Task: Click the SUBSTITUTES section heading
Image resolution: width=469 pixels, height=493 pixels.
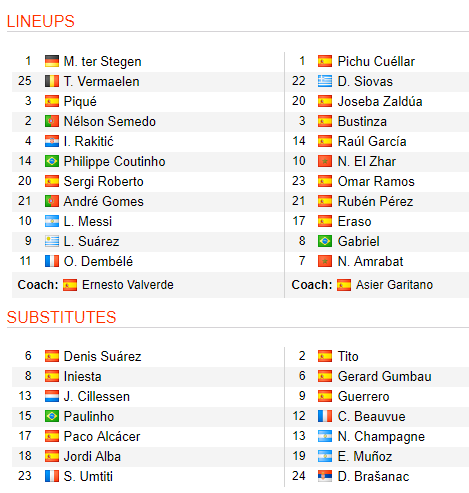Action: click(61, 317)
